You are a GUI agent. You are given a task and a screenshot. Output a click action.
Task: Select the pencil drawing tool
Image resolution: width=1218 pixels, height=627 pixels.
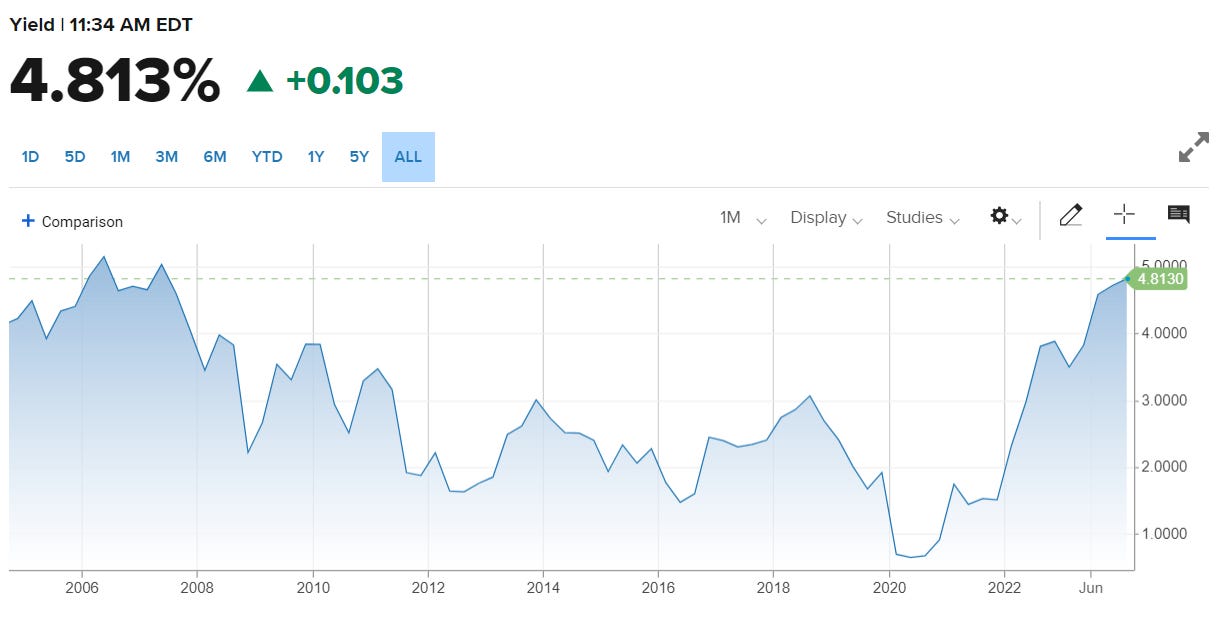[x=1070, y=215]
